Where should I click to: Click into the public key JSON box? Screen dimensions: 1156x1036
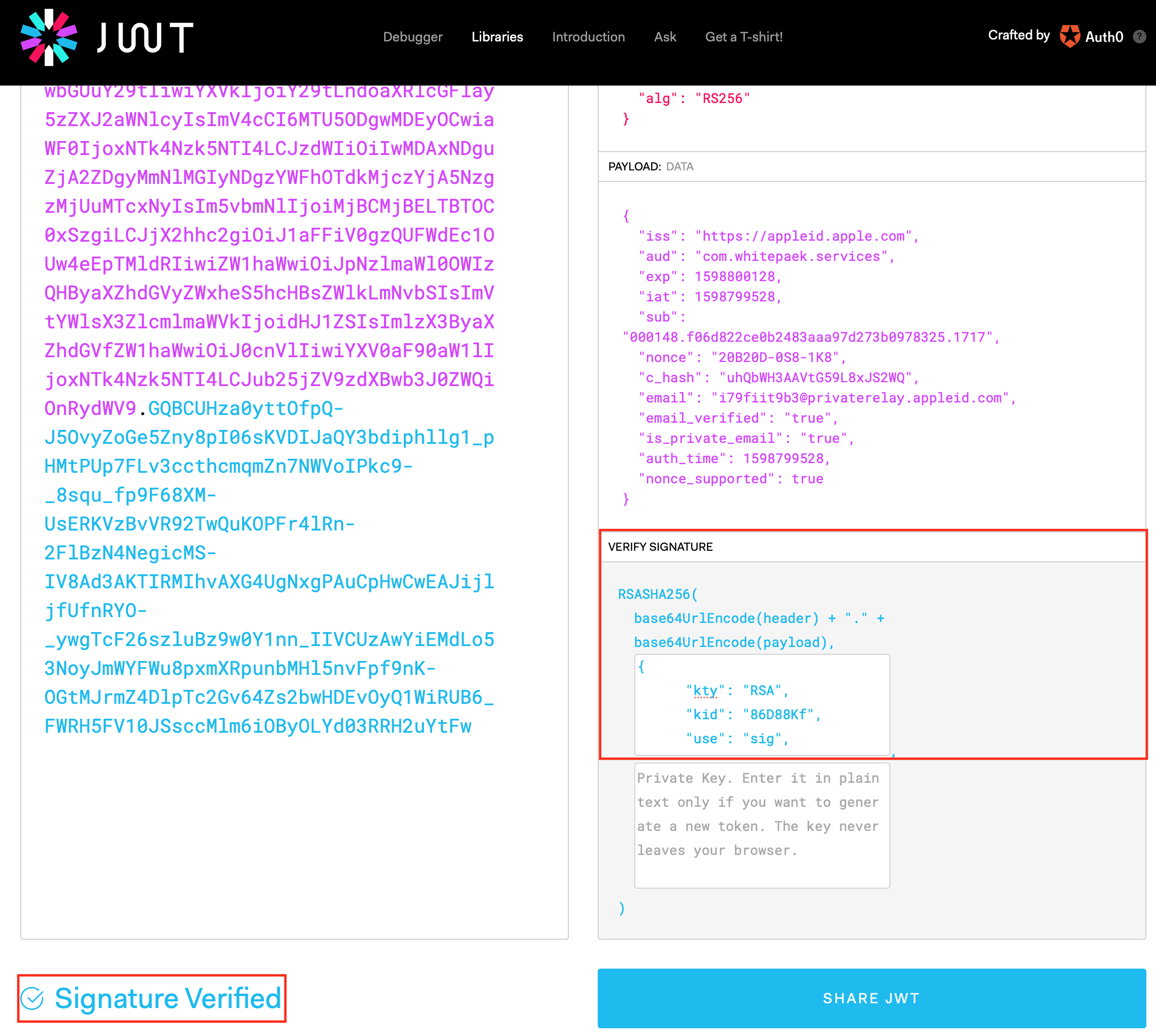[x=762, y=705]
